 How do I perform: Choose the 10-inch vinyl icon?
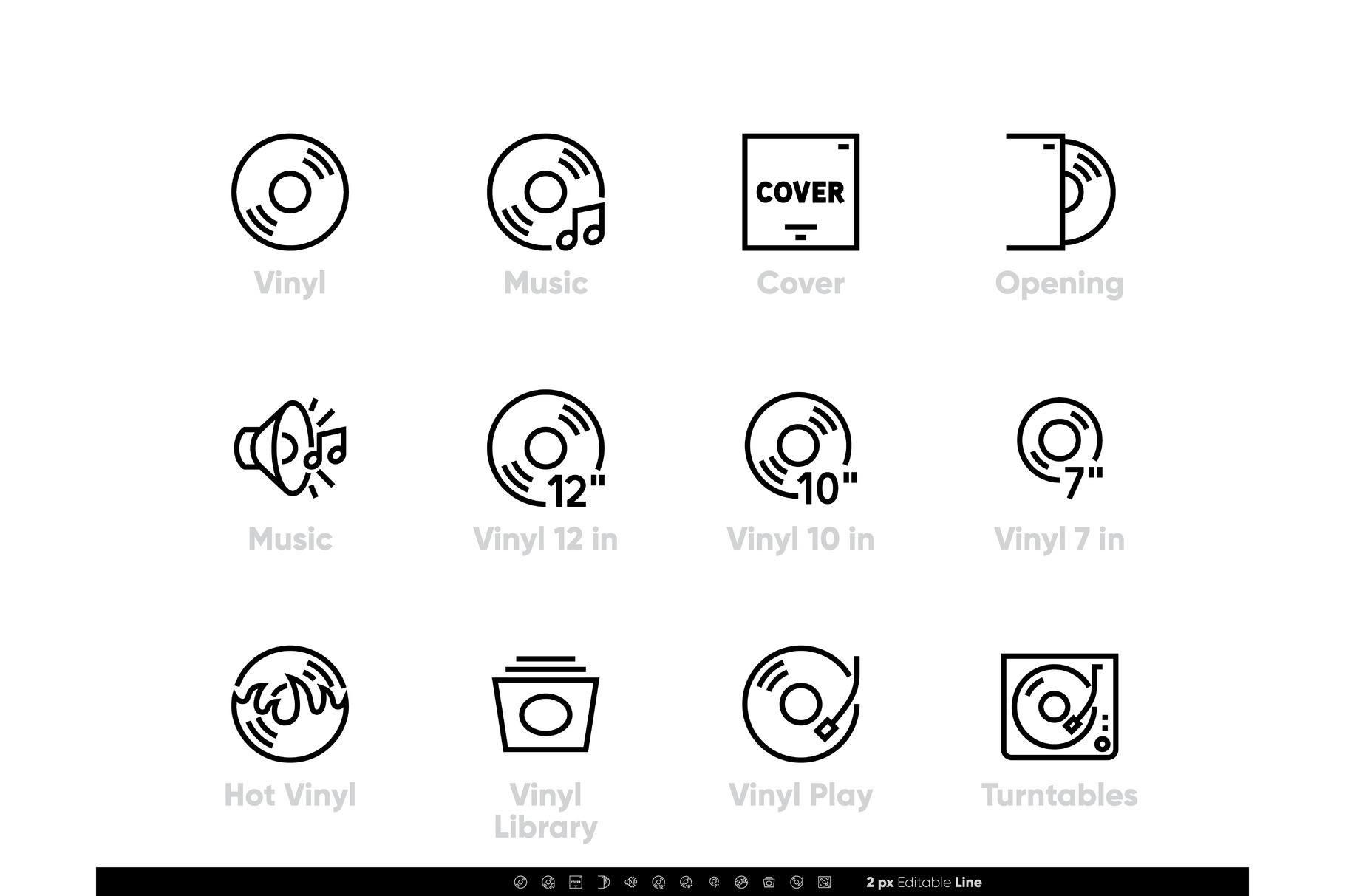(800, 448)
